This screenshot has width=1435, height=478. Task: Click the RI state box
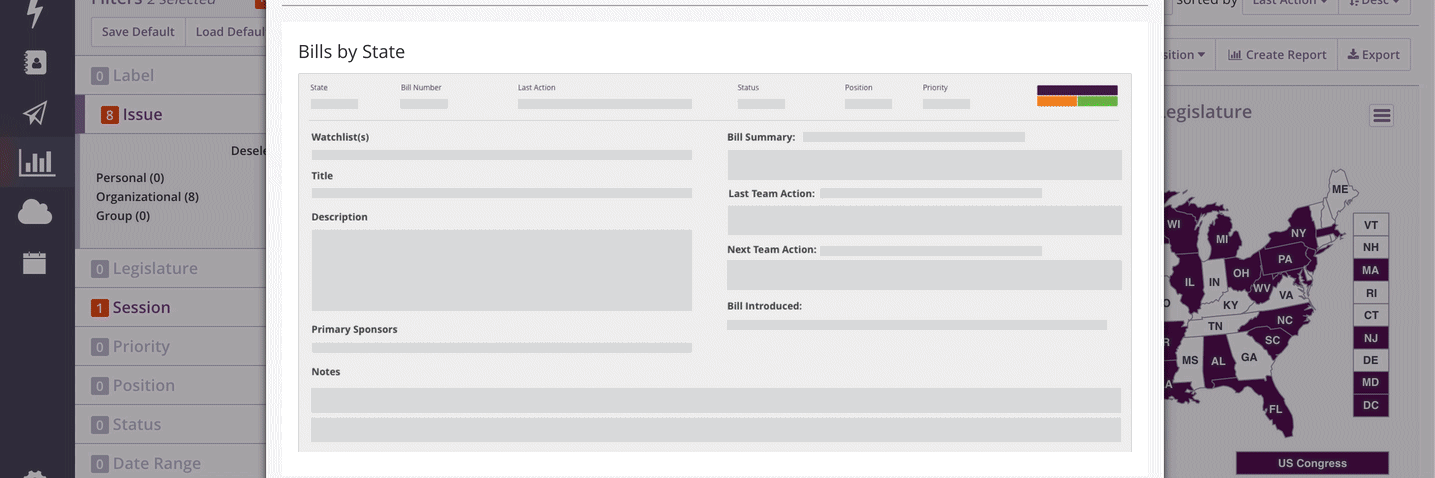click(x=1370, y=293)
